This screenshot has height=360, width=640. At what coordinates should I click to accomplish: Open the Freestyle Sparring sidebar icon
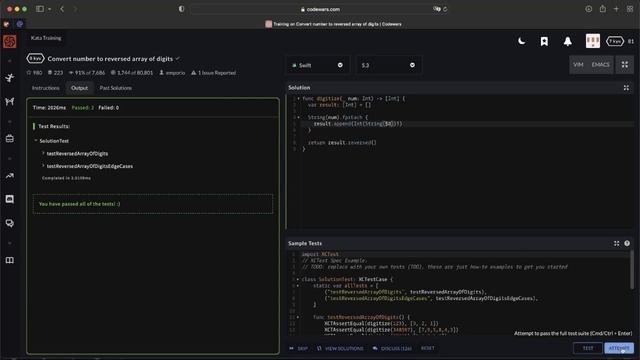[10, 101]
